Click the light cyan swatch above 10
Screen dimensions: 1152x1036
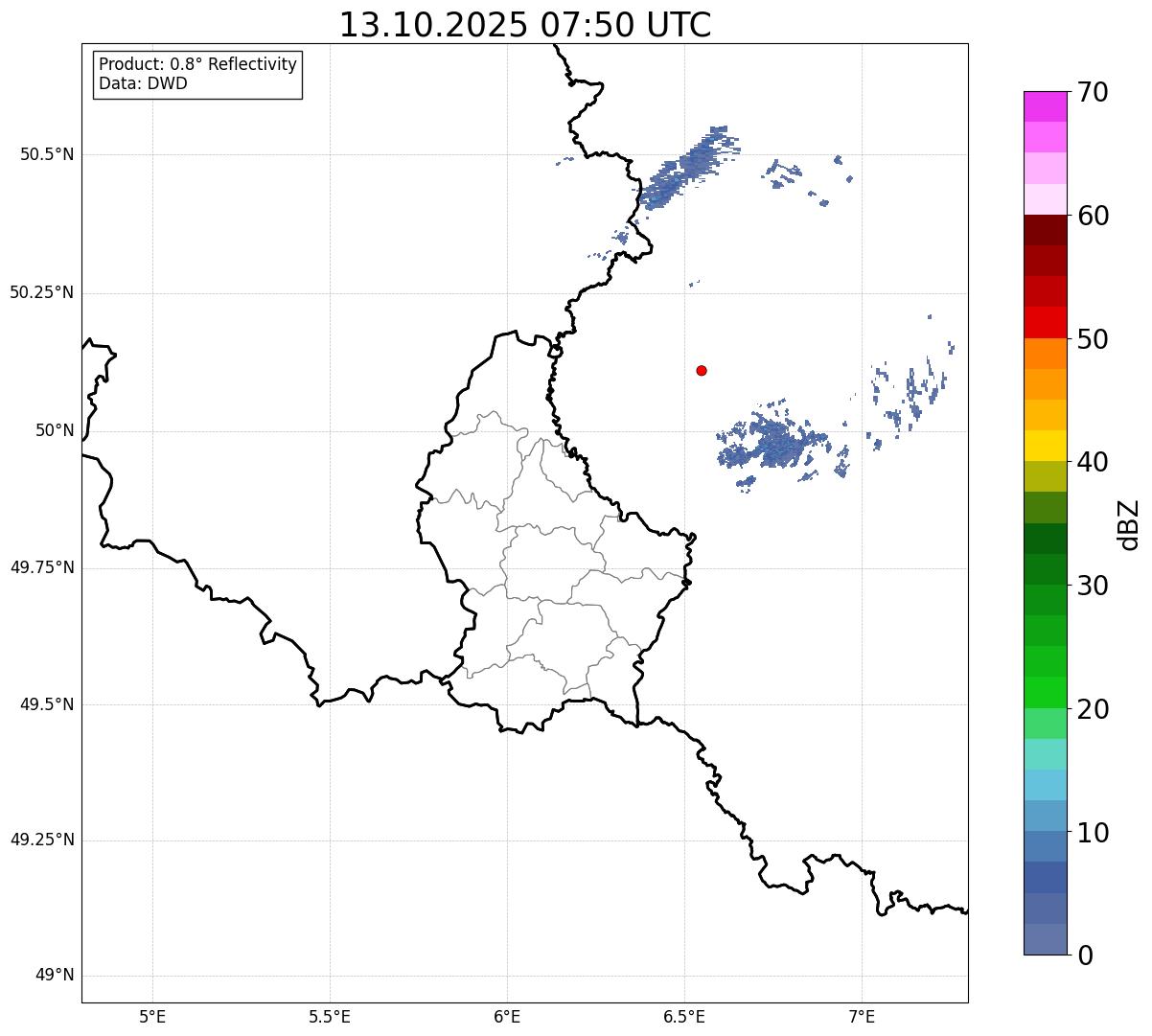(x=1046, y=785)
